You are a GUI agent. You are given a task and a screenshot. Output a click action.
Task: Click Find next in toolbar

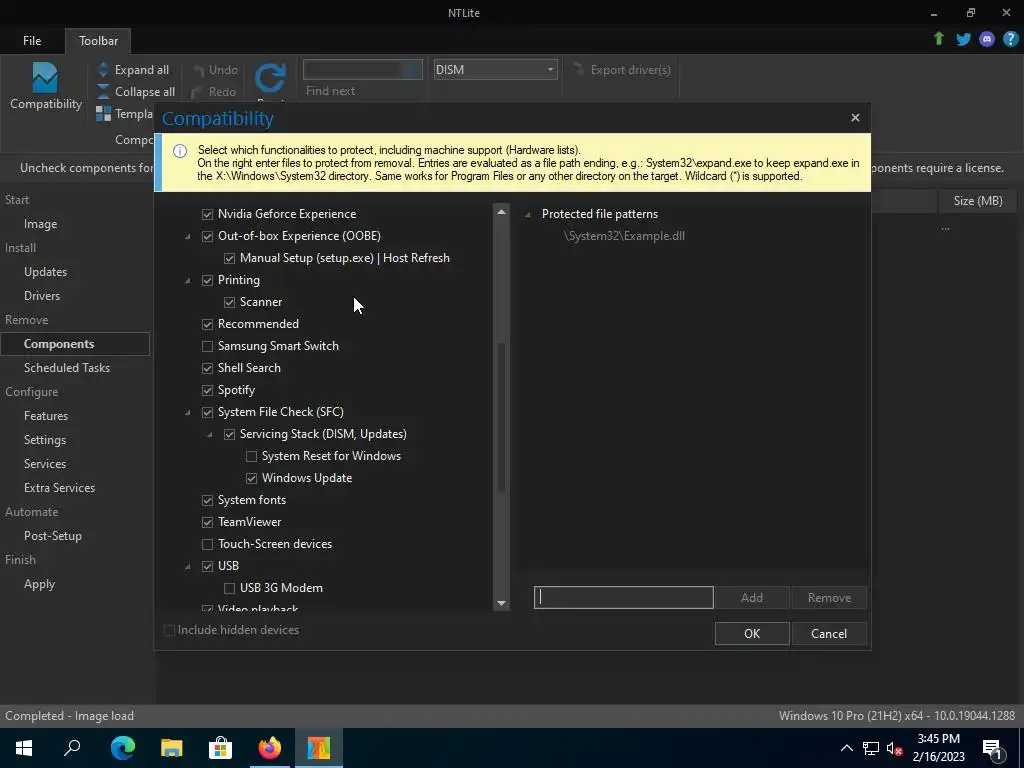[x=330, y=91]
